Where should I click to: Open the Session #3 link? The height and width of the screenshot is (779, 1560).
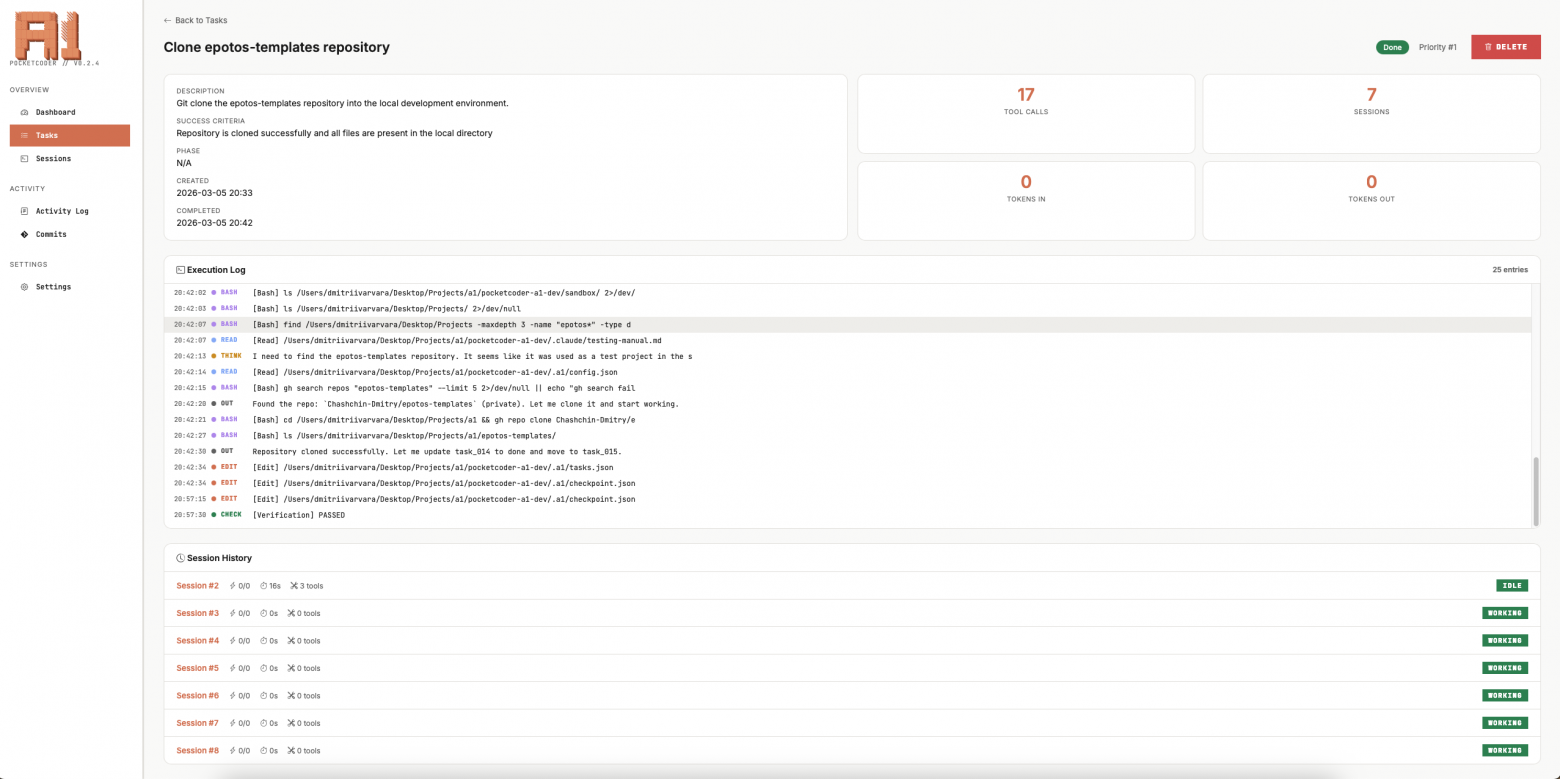pos(197,613)
